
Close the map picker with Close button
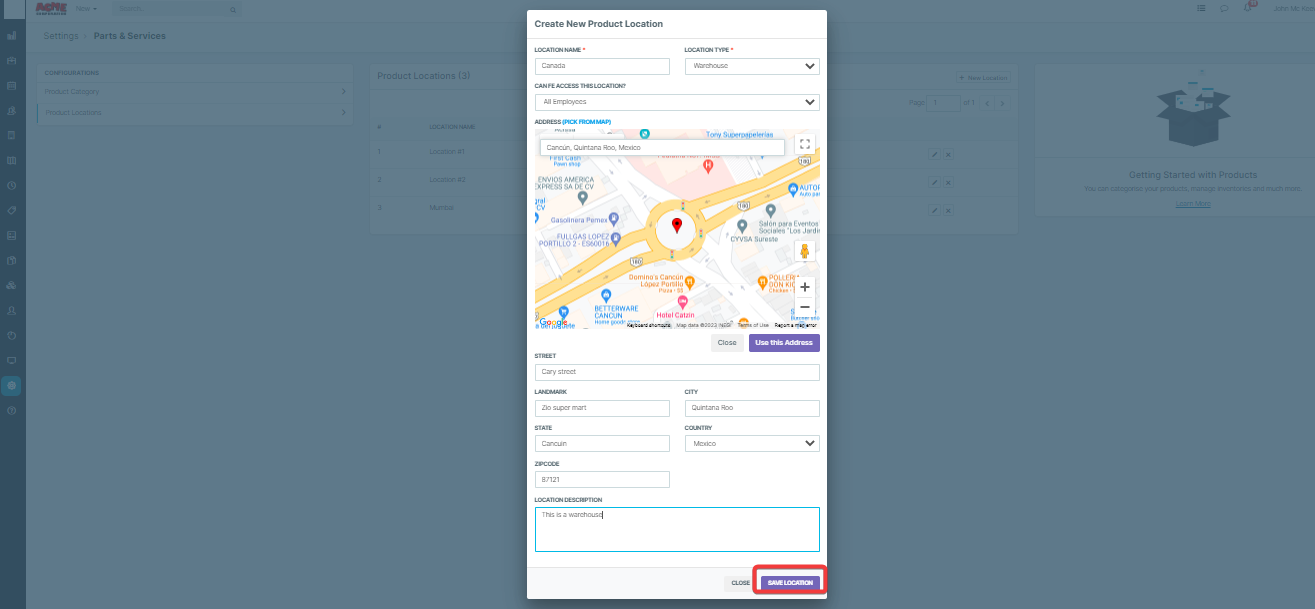[727, 343]
